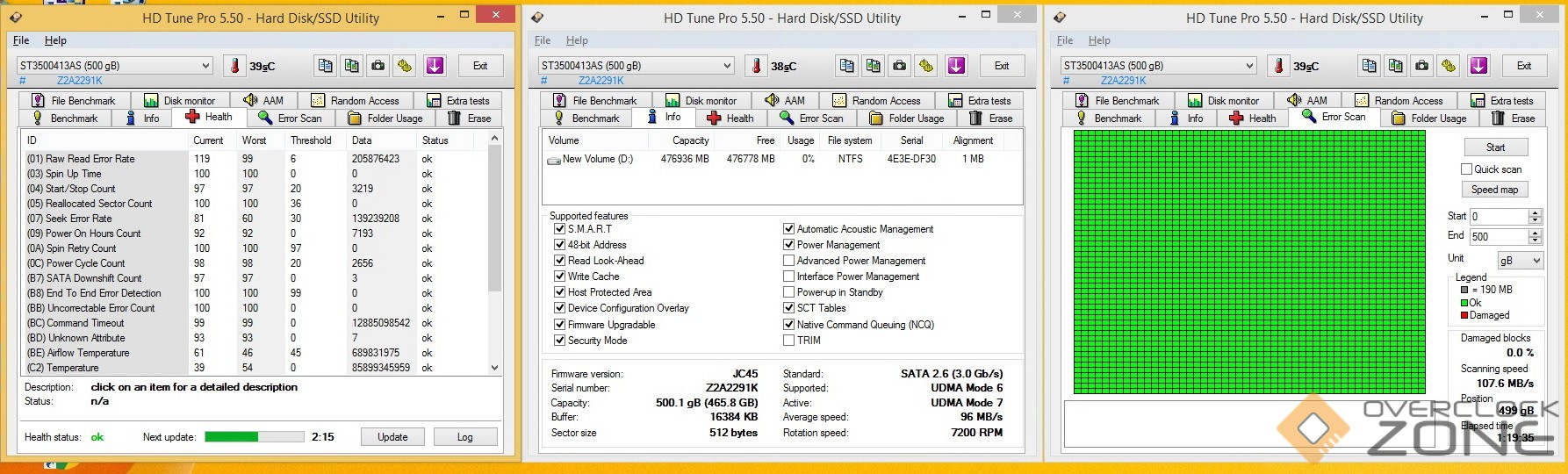
Task: Click thermometer temperature icon in the Info window
Action: point(757,66)
